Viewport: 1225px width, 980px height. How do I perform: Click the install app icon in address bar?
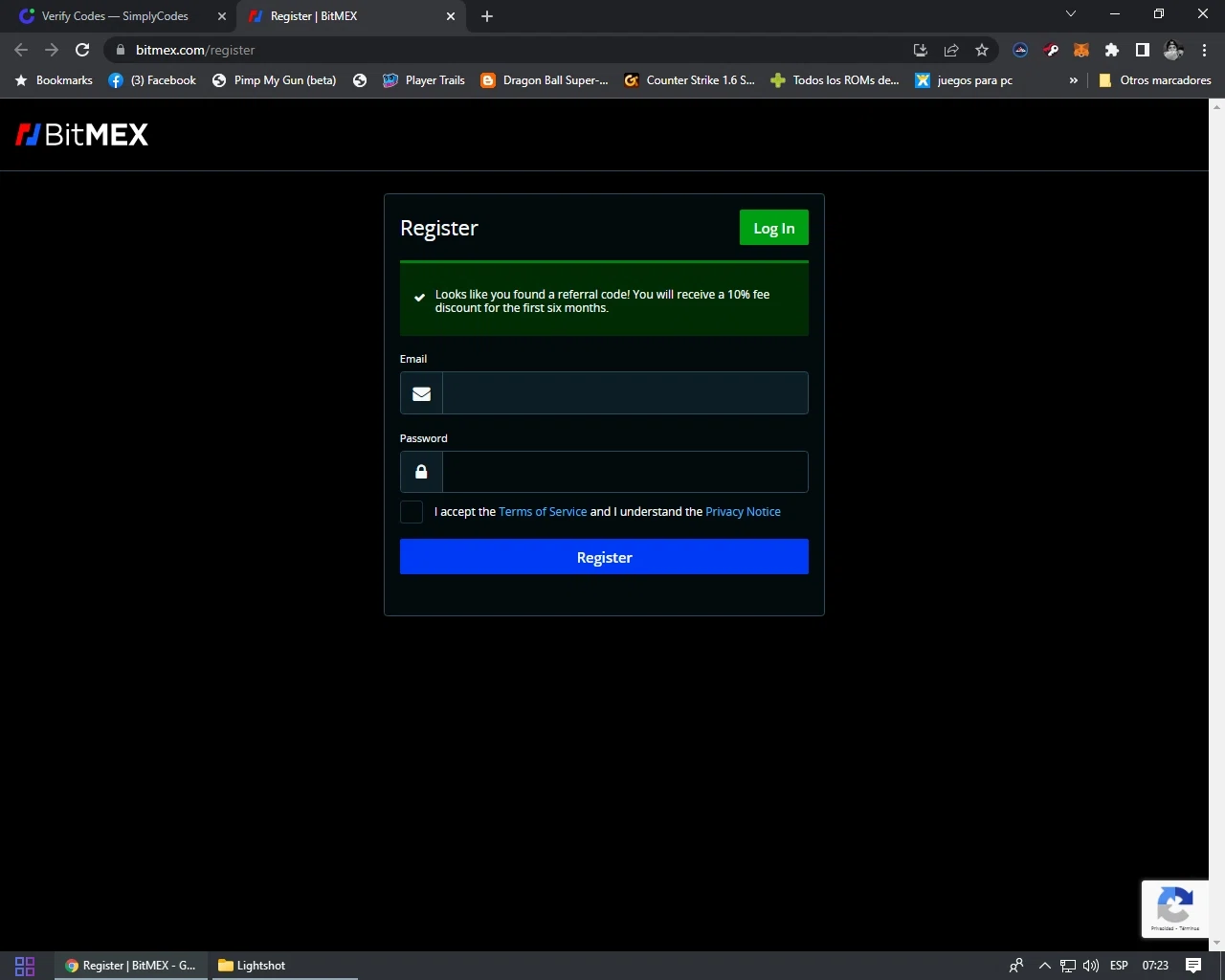point(921,50)
